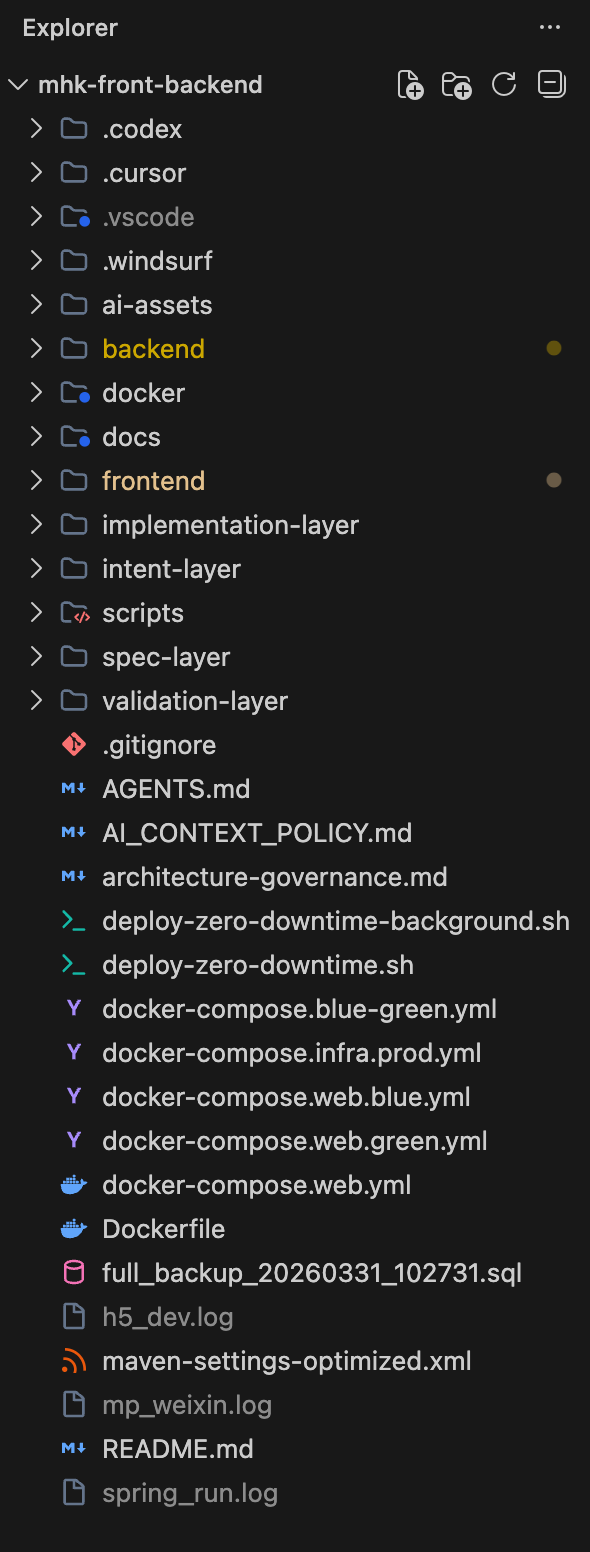Screen dimensions: 590x1552
Task: Select the README.md file
Action: tap(178, 1449)
